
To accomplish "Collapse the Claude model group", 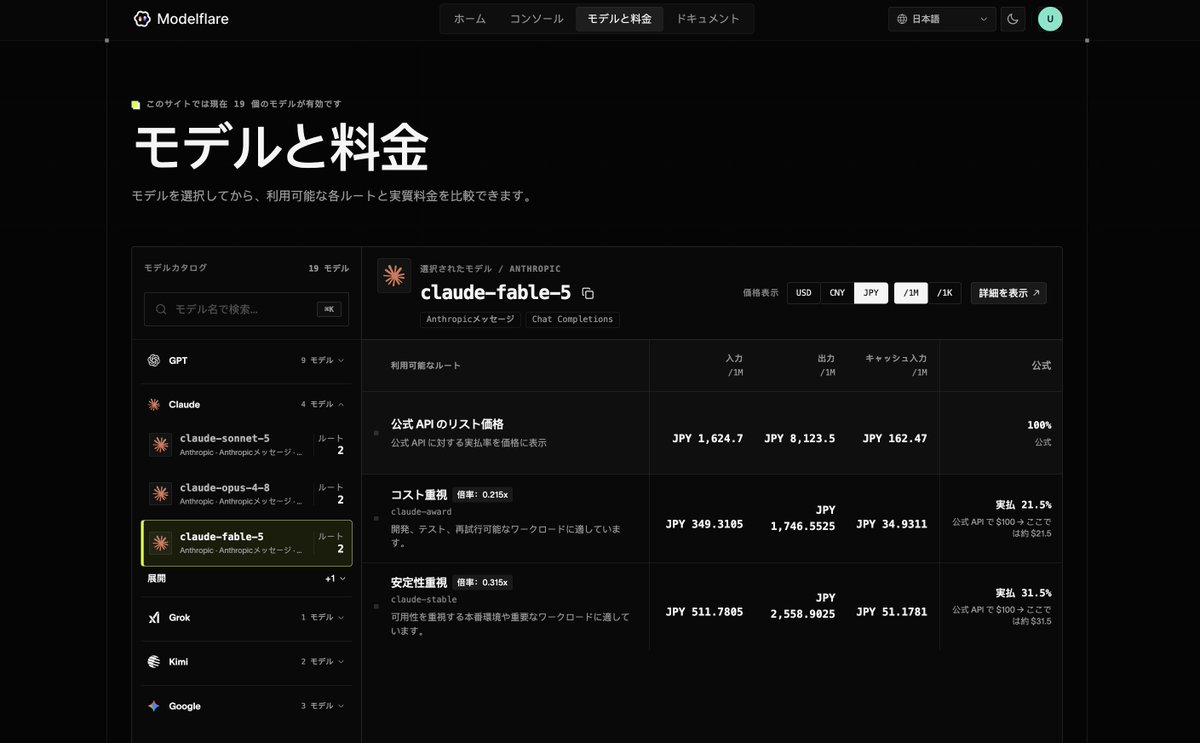I will (x=246, y=404).
